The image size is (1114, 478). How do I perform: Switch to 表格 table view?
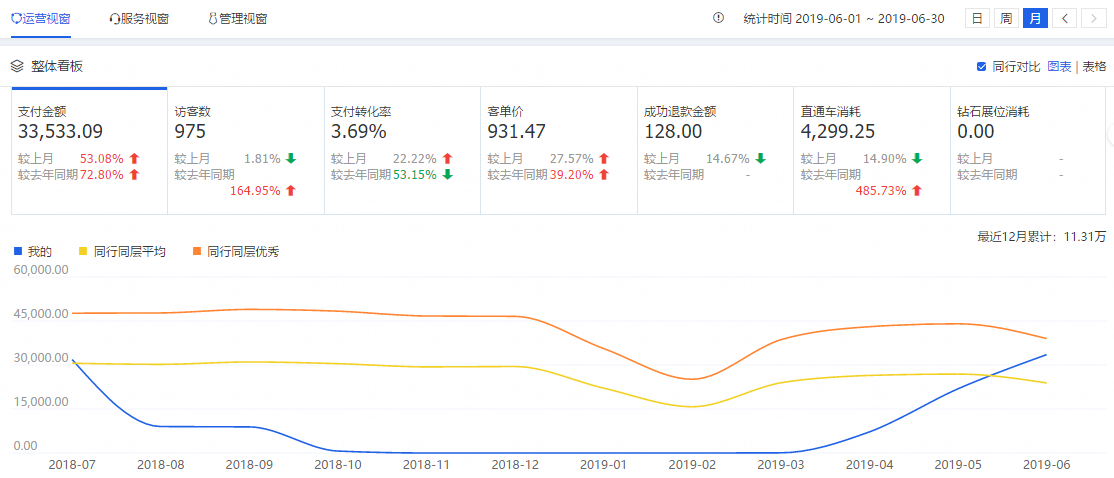click(1094, 66)
